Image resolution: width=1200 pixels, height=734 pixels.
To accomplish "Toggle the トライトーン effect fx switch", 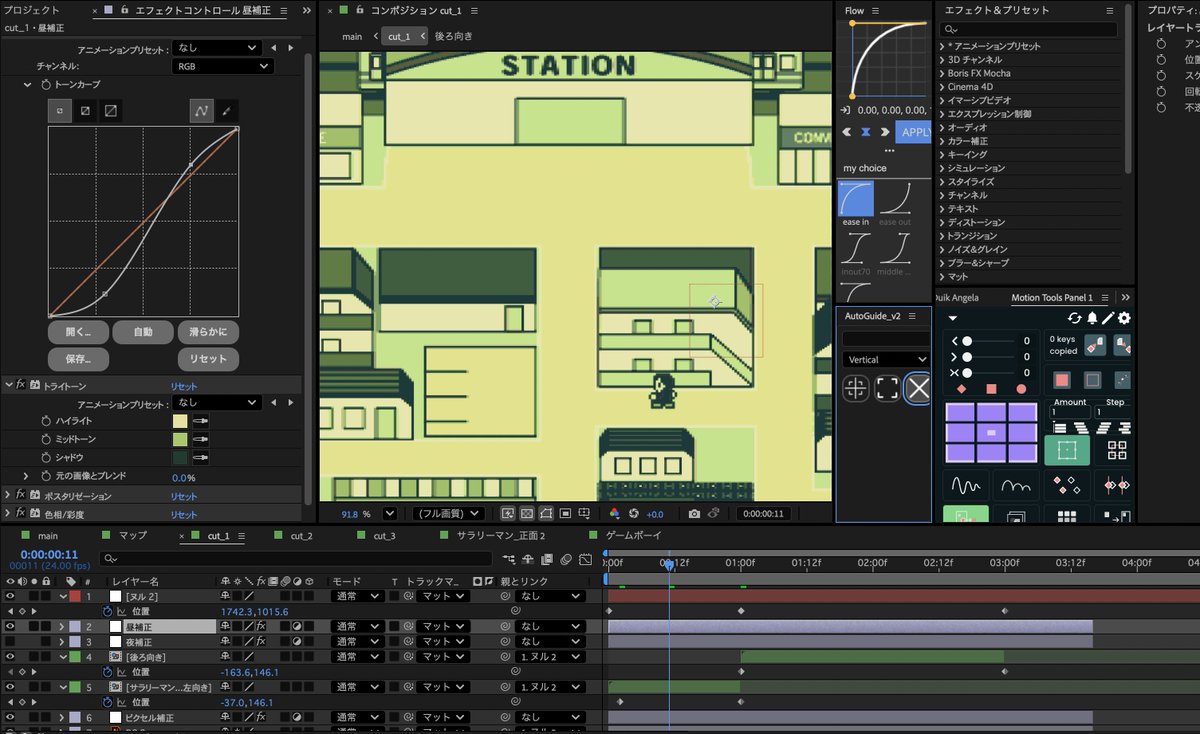I will (x=20, y=385).
